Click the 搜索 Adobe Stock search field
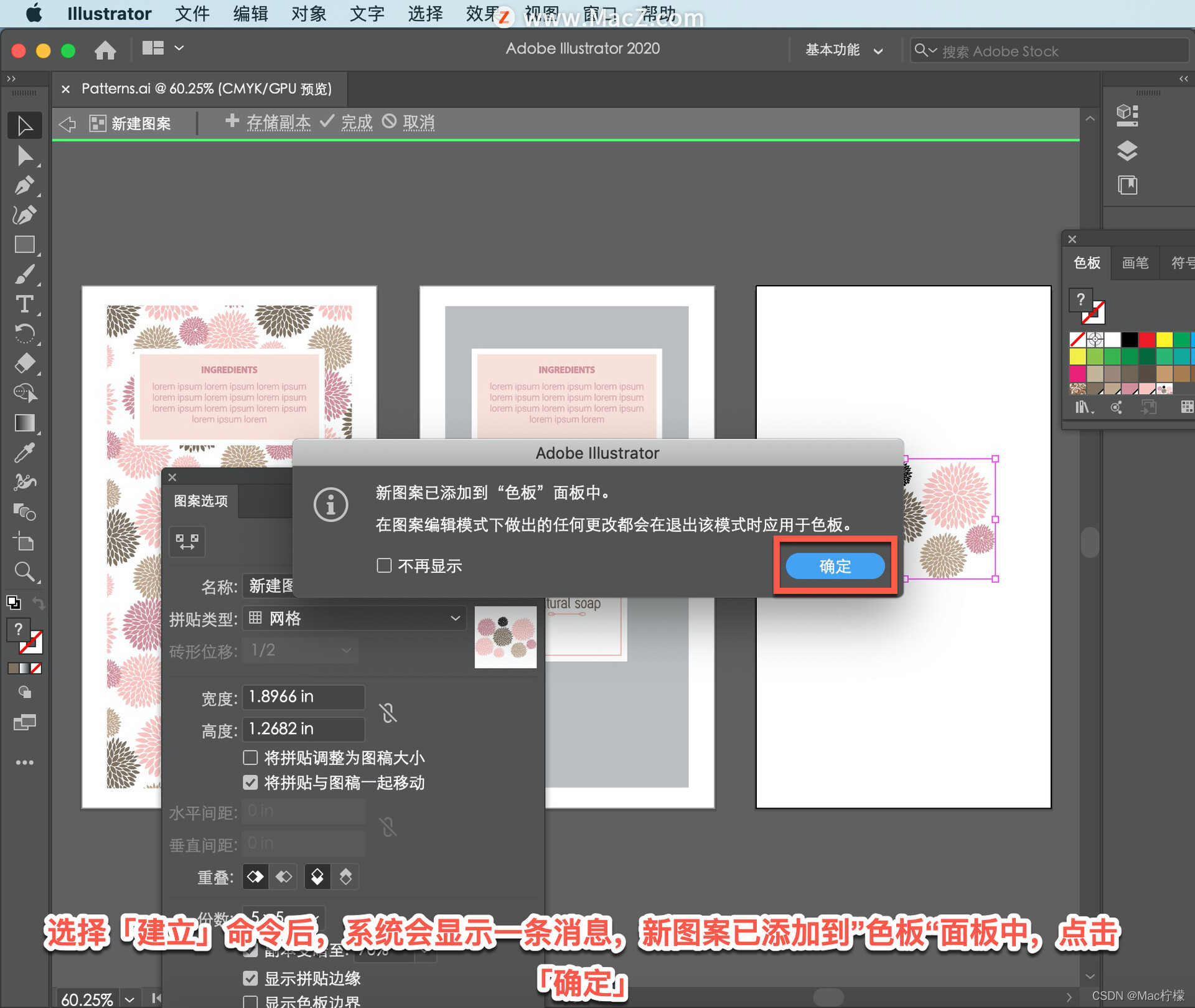Image resolution: width=1195 pixels, height=1008 pixels. (1049, 50)
